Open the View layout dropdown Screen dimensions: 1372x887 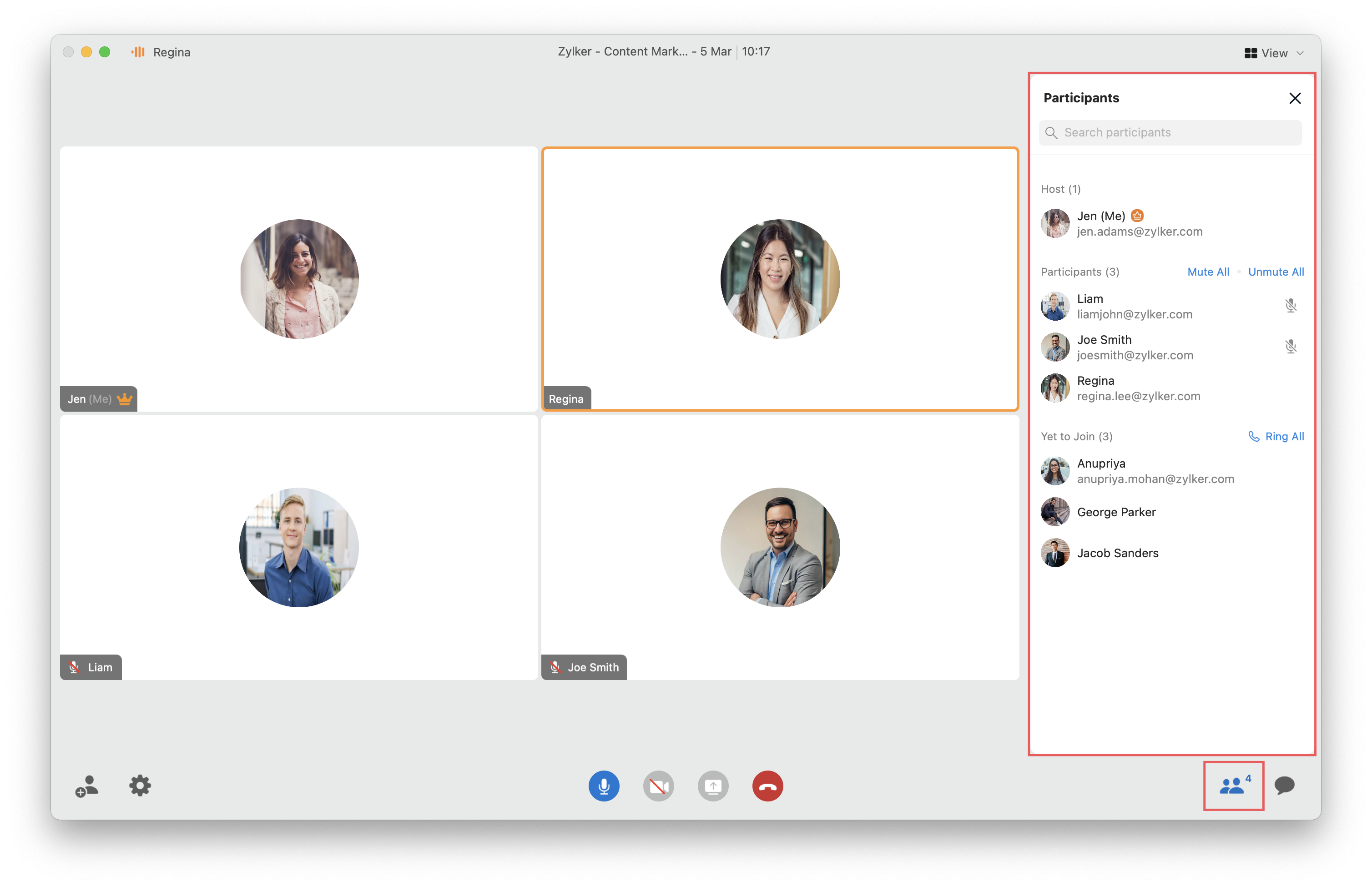pyautogui.click(x=1273, y=53)
